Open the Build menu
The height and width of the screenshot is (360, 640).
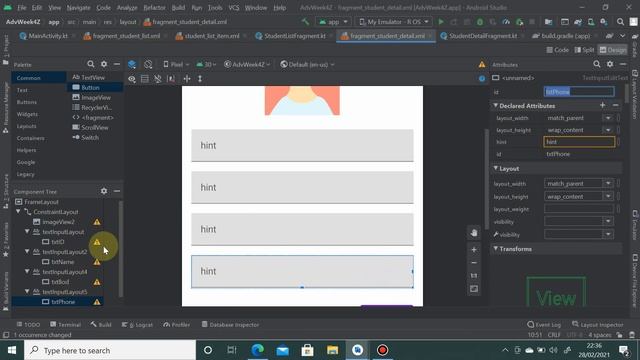178,8
